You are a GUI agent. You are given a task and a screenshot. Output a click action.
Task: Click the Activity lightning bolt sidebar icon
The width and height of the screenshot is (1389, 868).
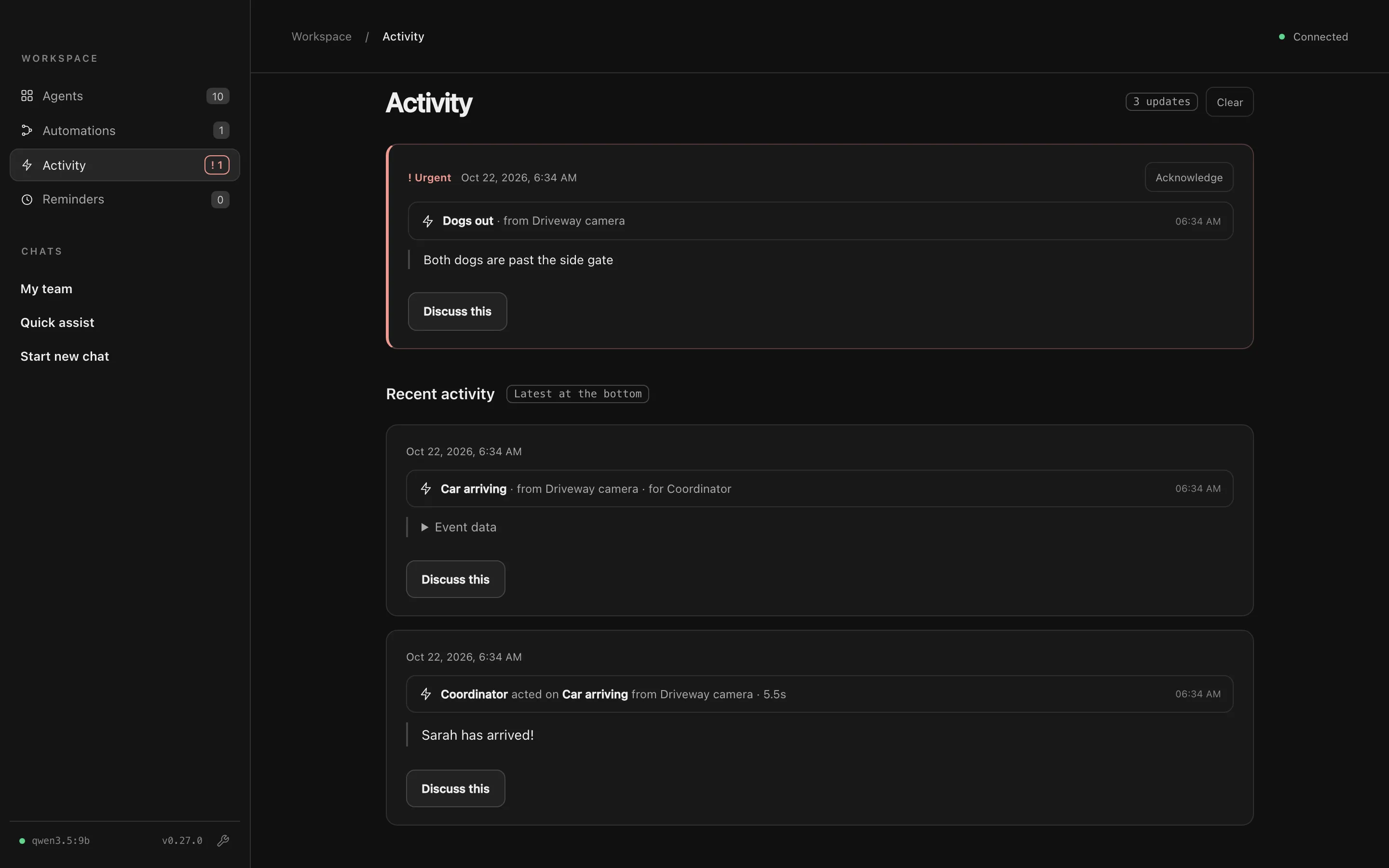[27, 165]
